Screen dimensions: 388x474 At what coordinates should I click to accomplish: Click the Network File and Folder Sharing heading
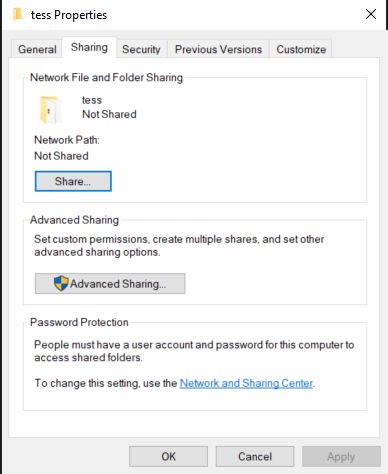tap(106, 77)
